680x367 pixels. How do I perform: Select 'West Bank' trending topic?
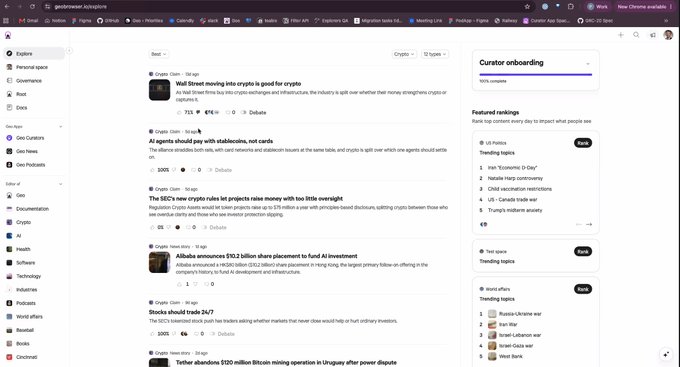510,357
